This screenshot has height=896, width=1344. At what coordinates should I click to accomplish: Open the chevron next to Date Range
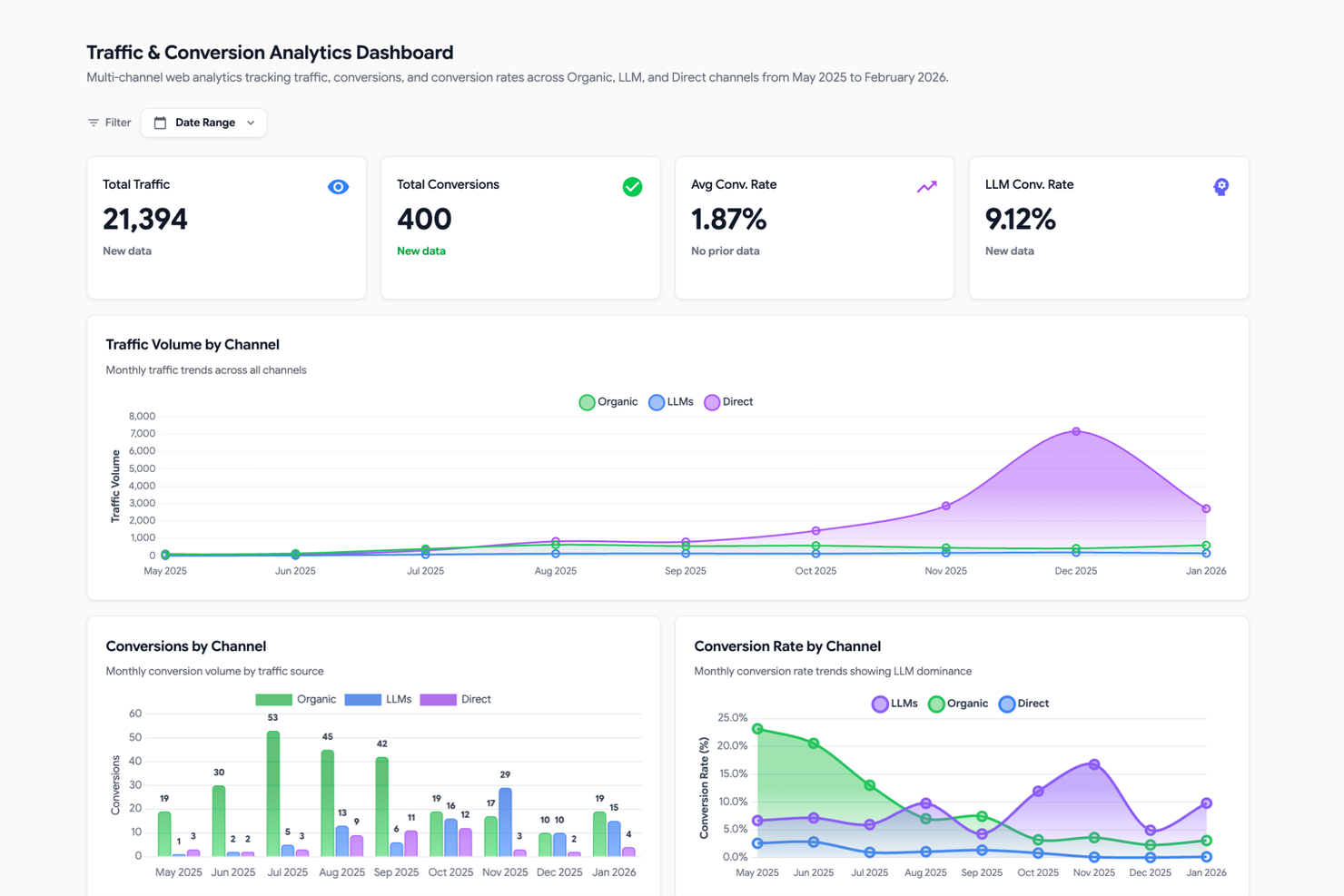point(250,122)
